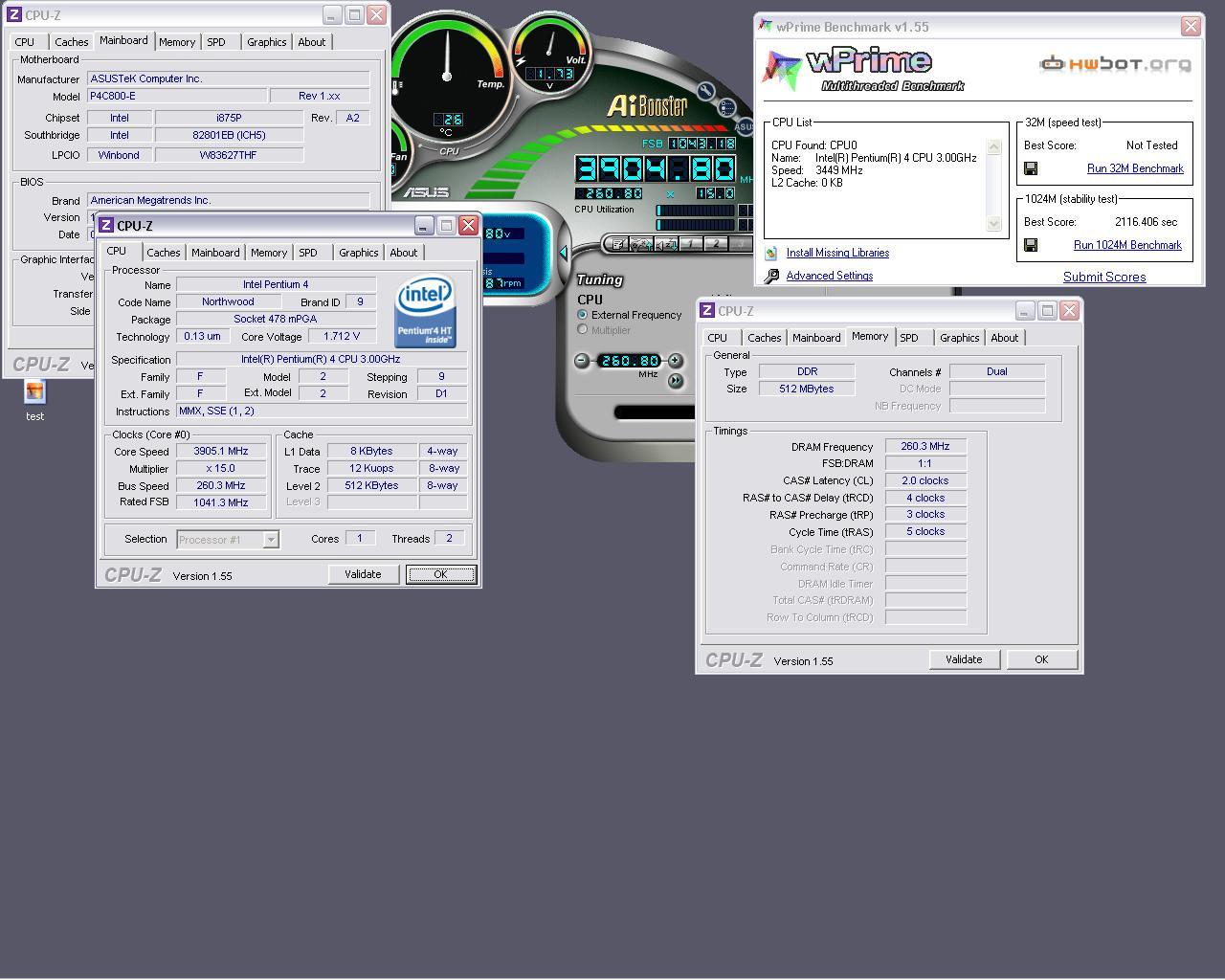Open Caches tab in background Mainboard CPU-Z window

pos(71,42)
